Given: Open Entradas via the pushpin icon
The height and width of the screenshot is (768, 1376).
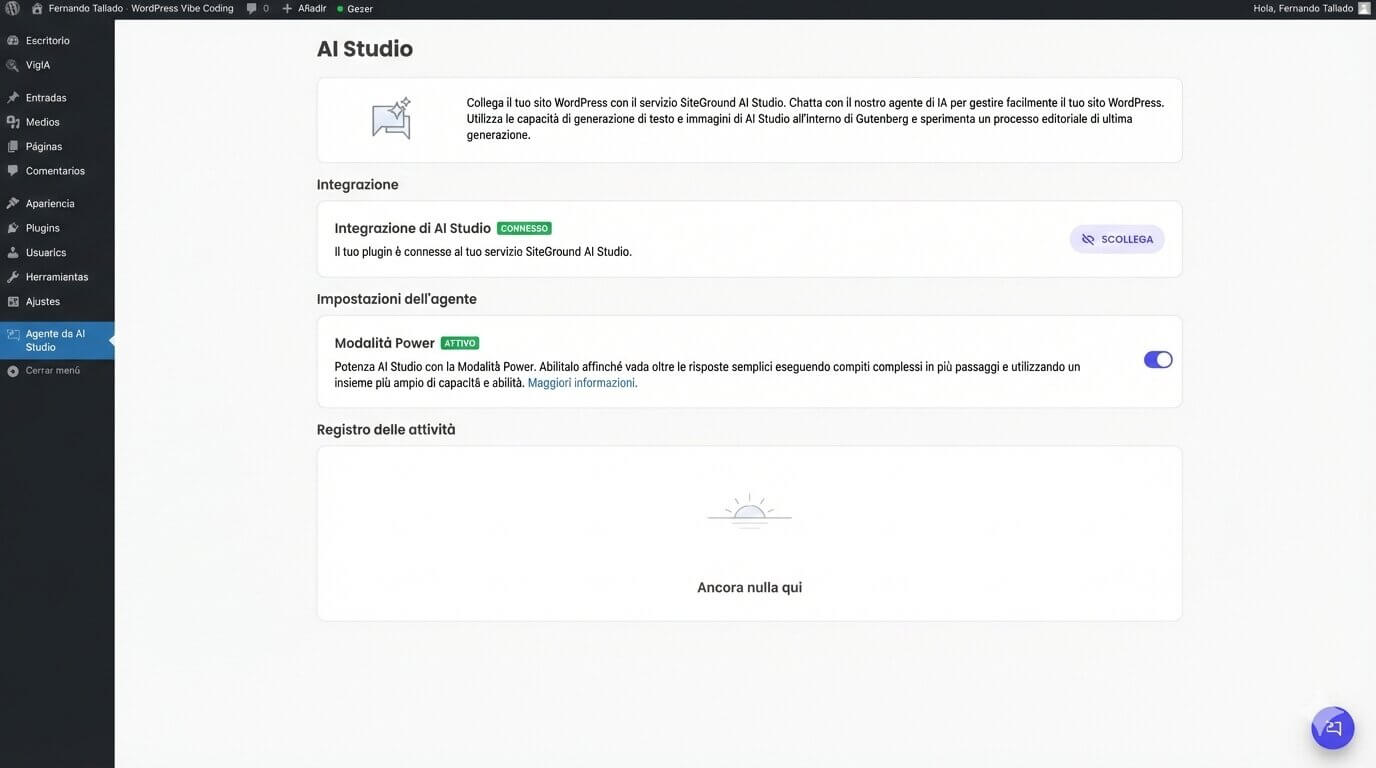Looking at the screenshot, I should pos(14,97).
